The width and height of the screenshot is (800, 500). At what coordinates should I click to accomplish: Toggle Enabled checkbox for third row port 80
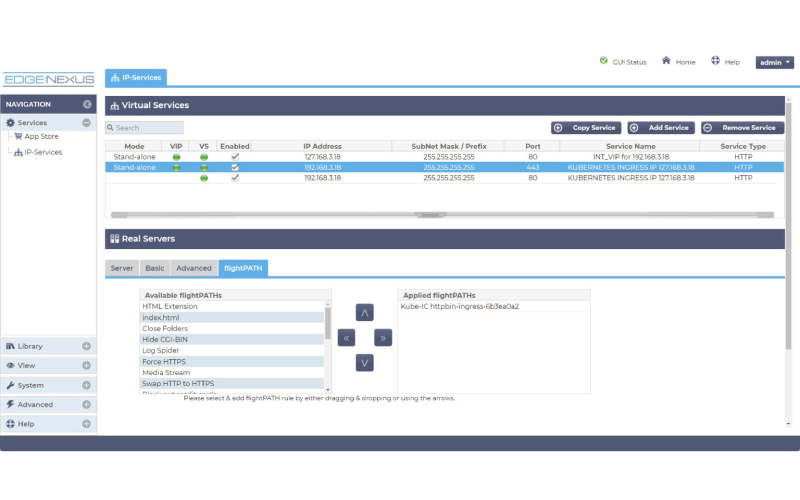(x=235, y=178)
